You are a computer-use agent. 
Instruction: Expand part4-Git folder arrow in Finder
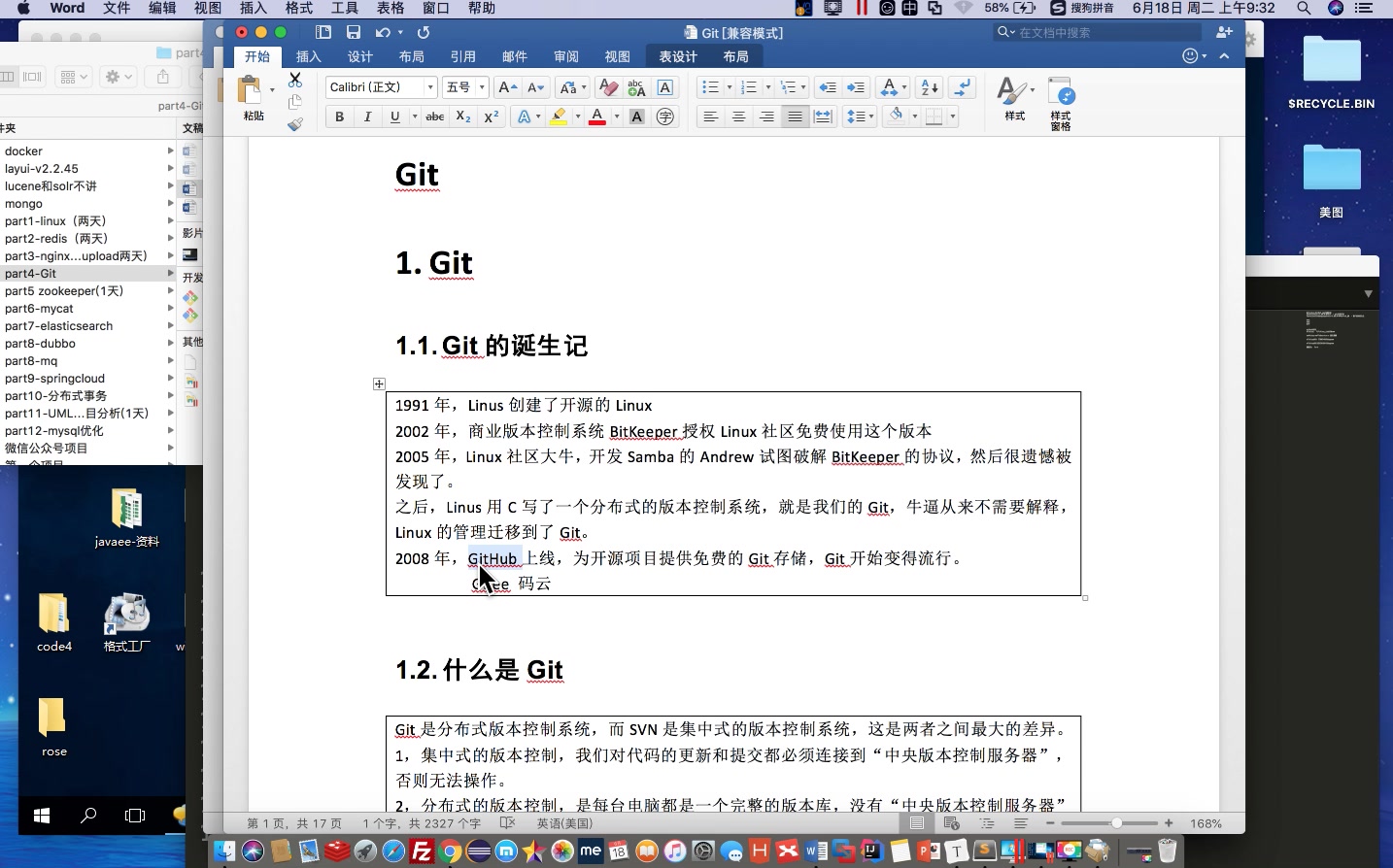coord(170,274)
